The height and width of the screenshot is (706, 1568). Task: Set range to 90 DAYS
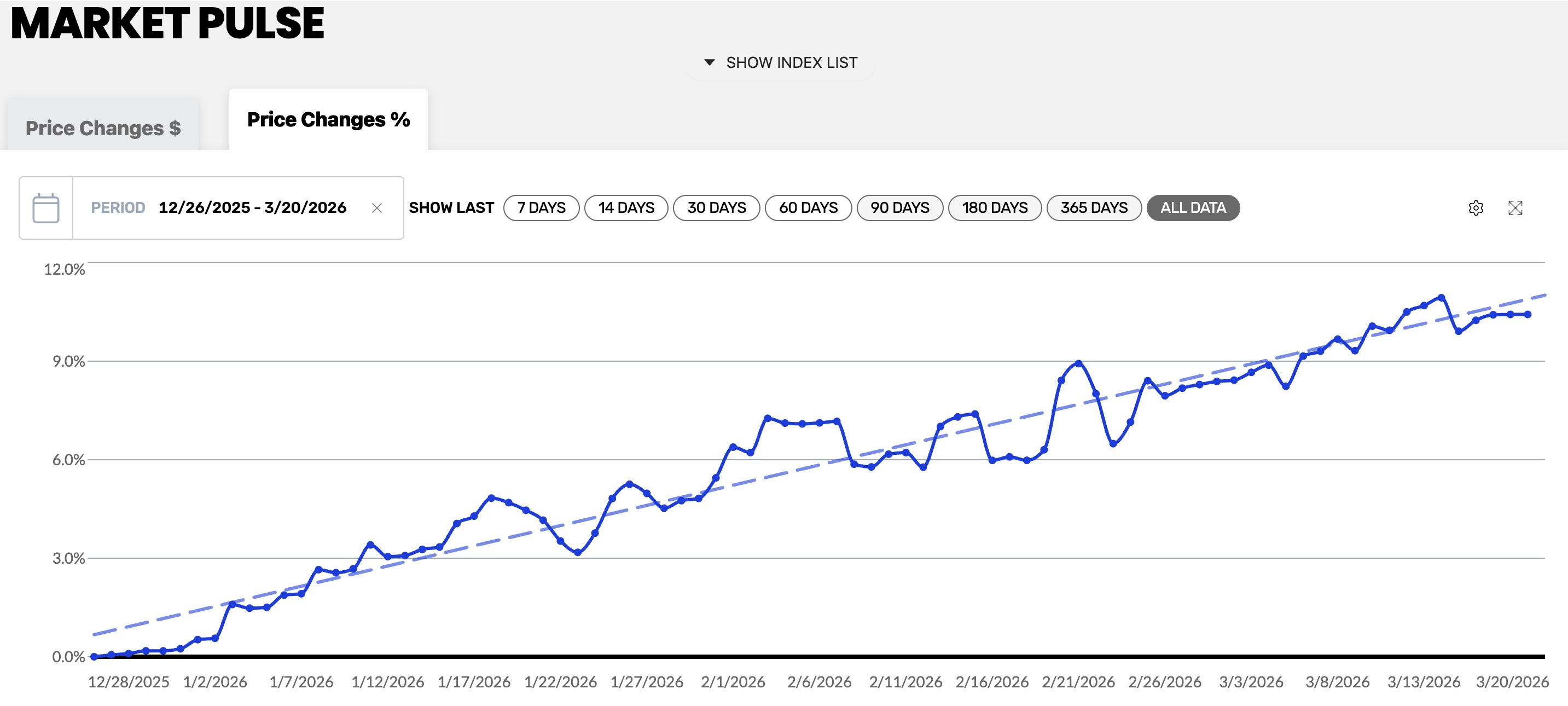pos(899,208)
